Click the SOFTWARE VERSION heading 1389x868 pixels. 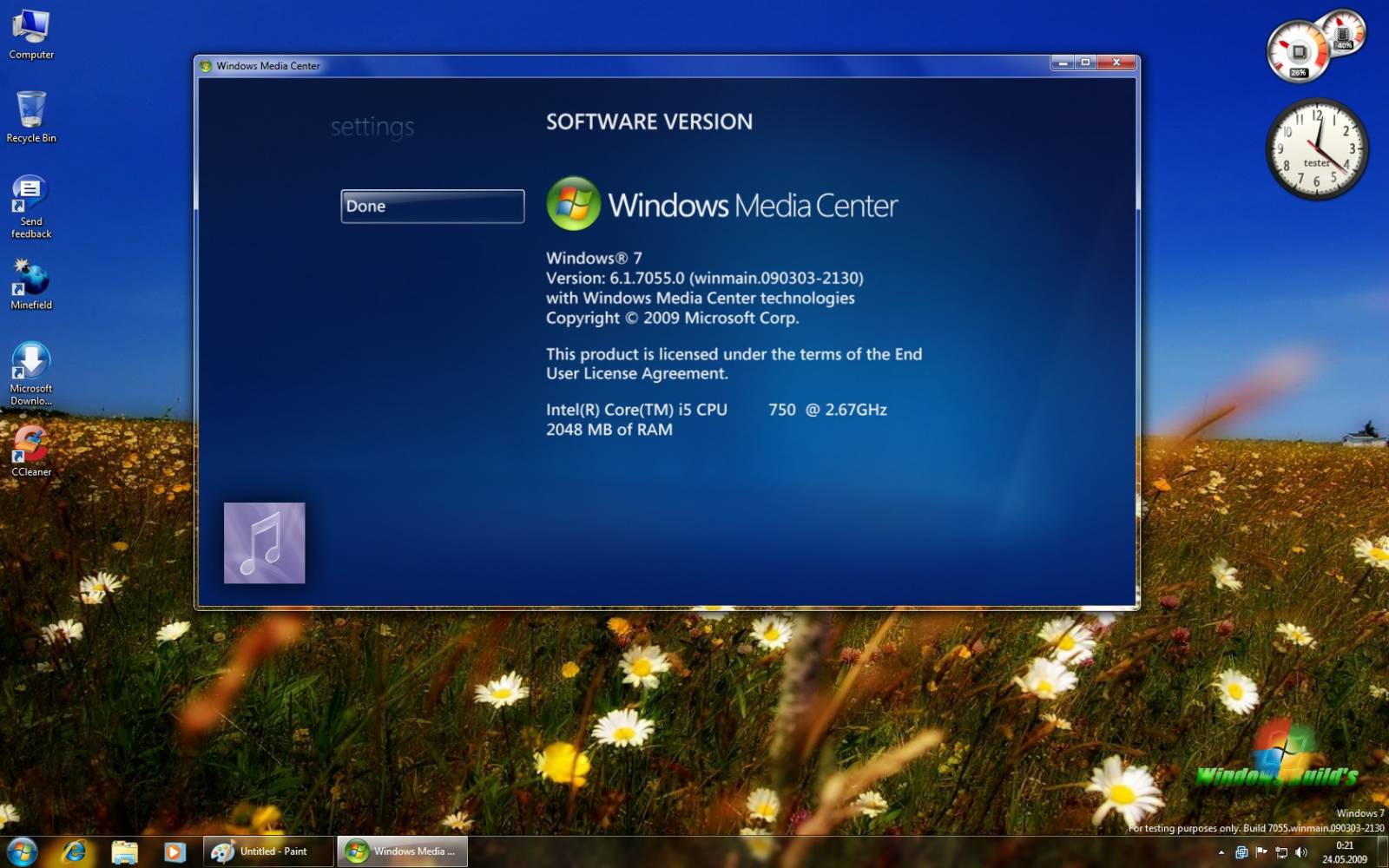pyautogui.click(x=649, y=122)
